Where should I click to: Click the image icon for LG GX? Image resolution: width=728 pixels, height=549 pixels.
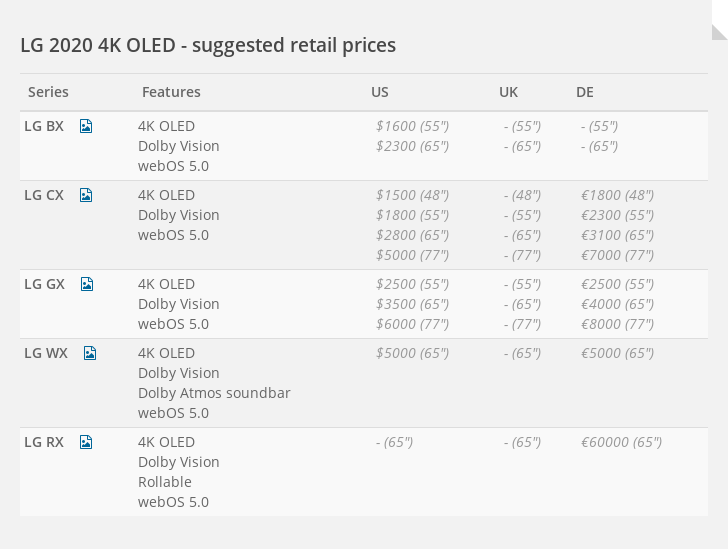[x=87, y=284]
